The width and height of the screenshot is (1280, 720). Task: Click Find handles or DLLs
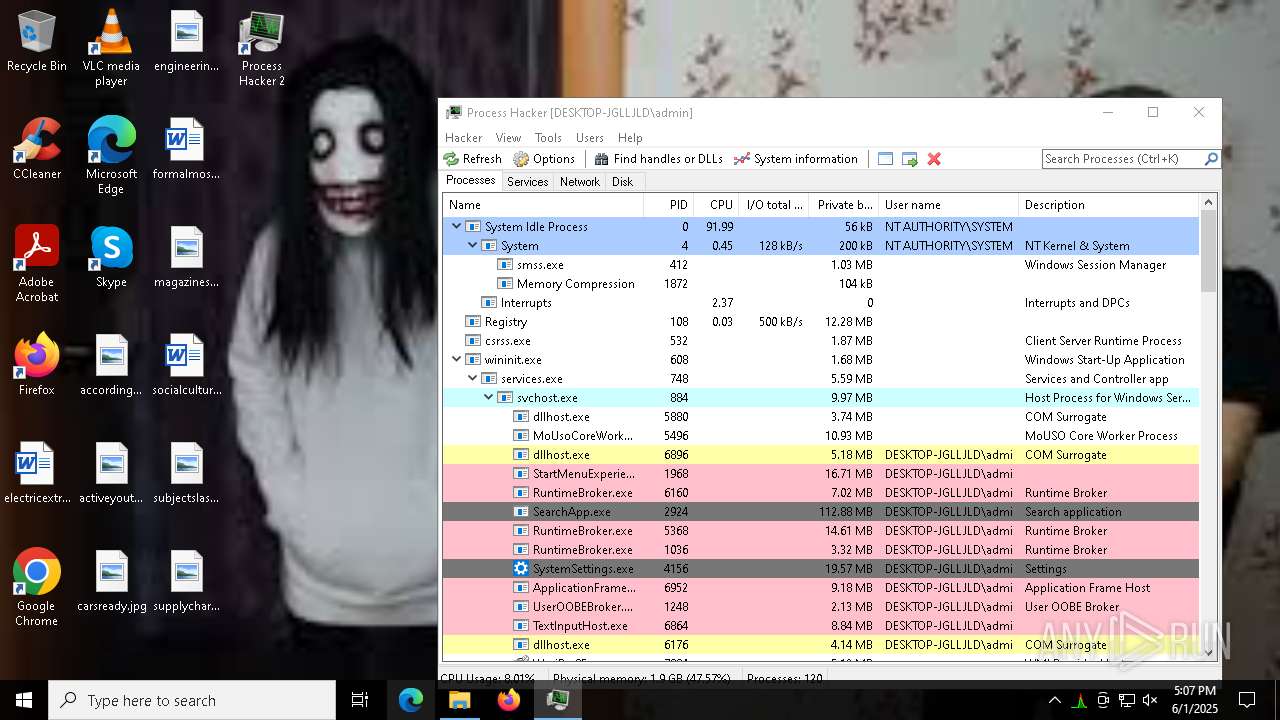(x=658, y=159)
